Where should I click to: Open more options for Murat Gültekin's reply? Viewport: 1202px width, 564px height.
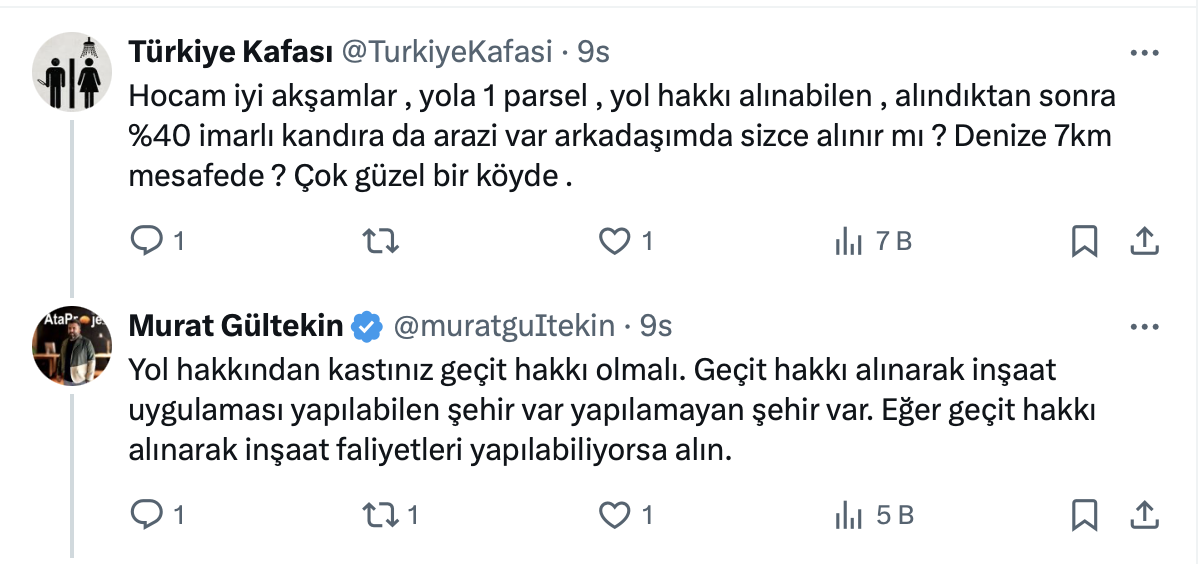point(1144,326)
